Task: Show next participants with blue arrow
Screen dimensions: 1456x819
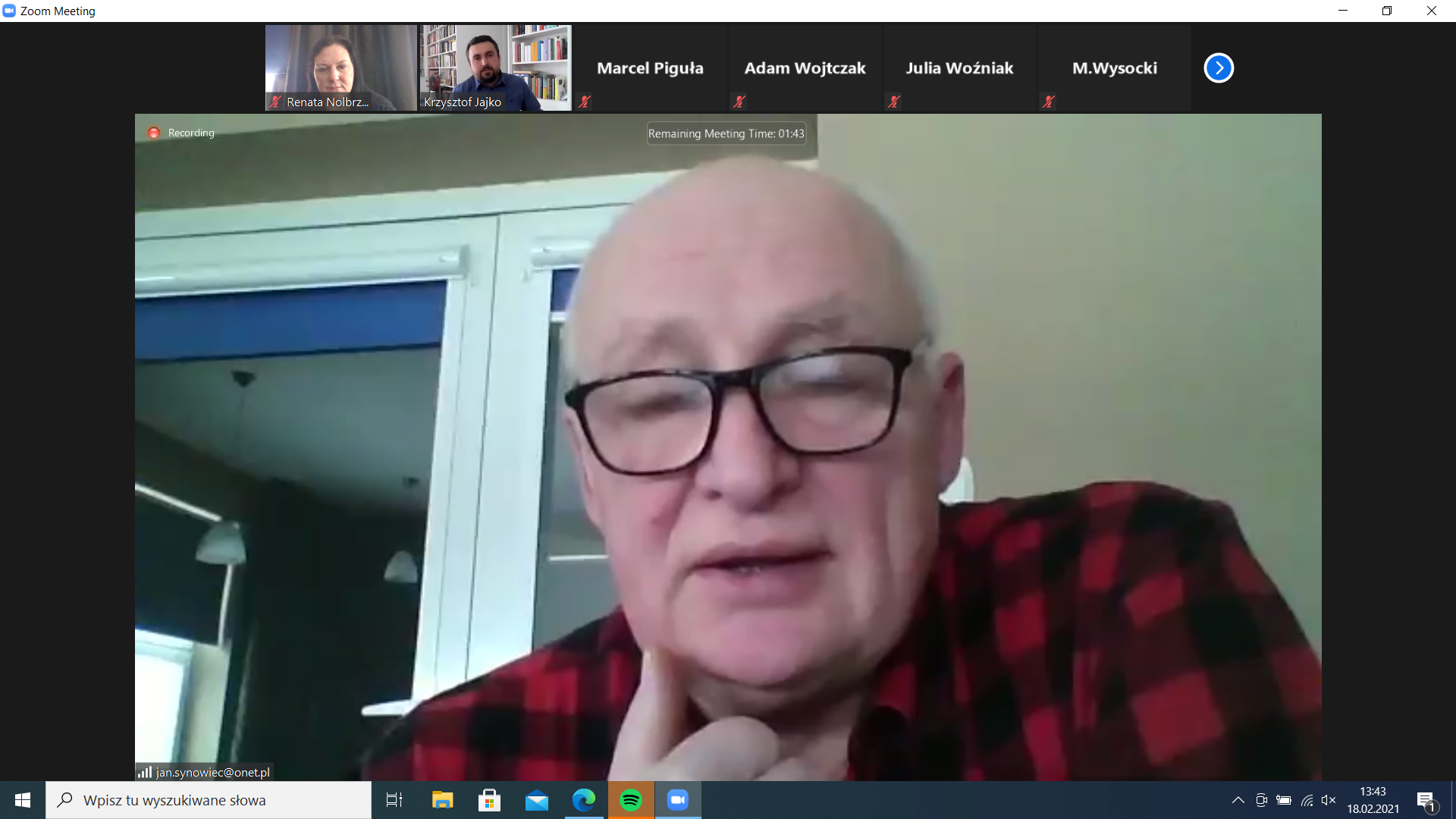Action: (1219, 68)
